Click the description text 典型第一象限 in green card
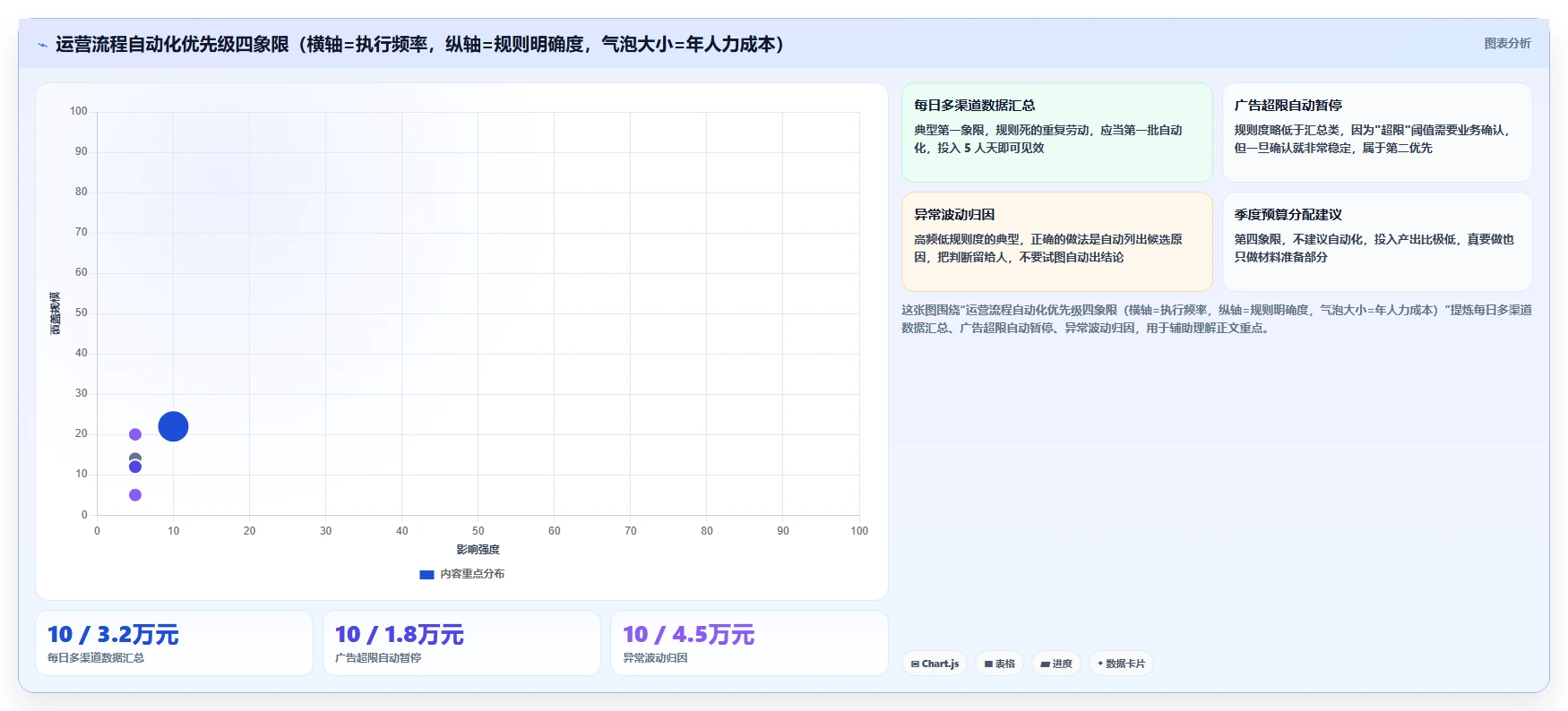 click(x=1047, y=139)
